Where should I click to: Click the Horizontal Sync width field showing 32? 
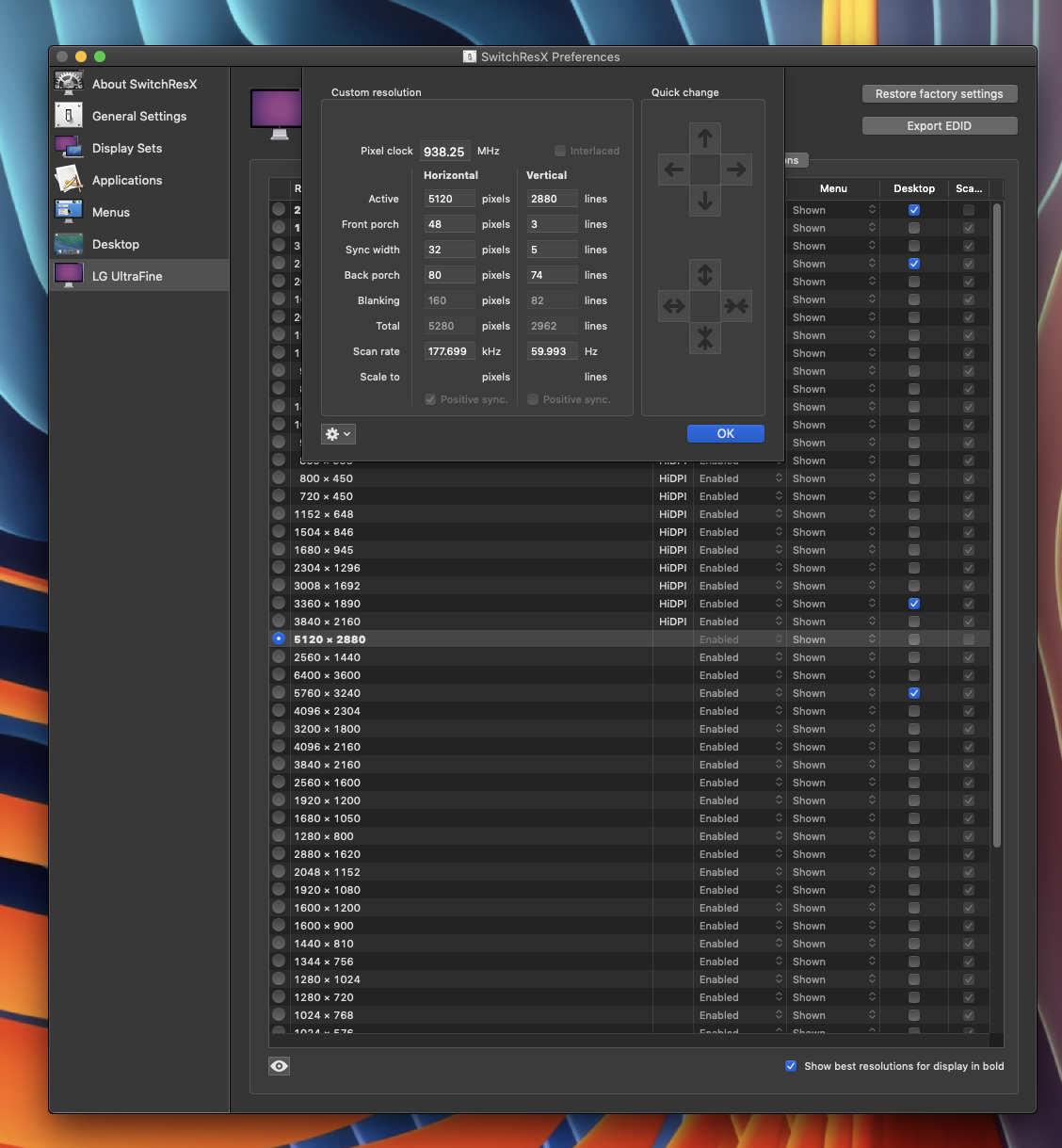coord(449,250)
